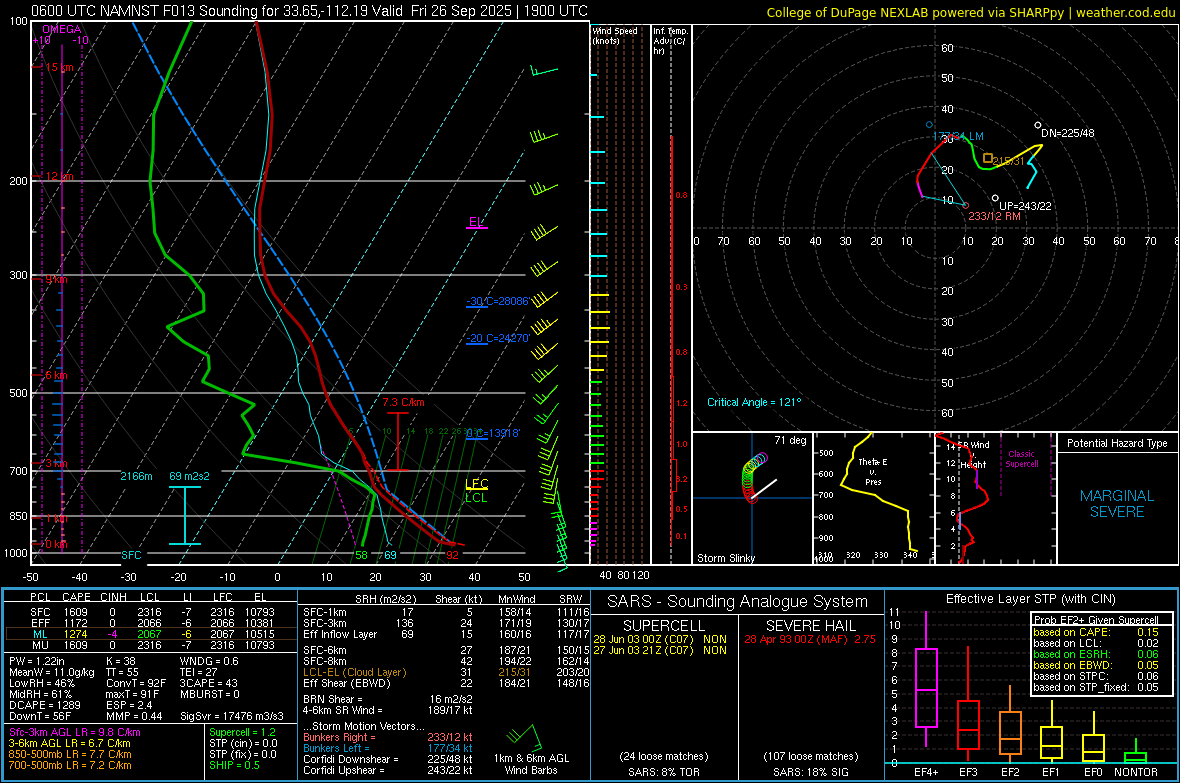Click the 1km & 6km AGL wind barbs glyph
Viewport: 1180px width, 783px height.
tap(525, 737)
